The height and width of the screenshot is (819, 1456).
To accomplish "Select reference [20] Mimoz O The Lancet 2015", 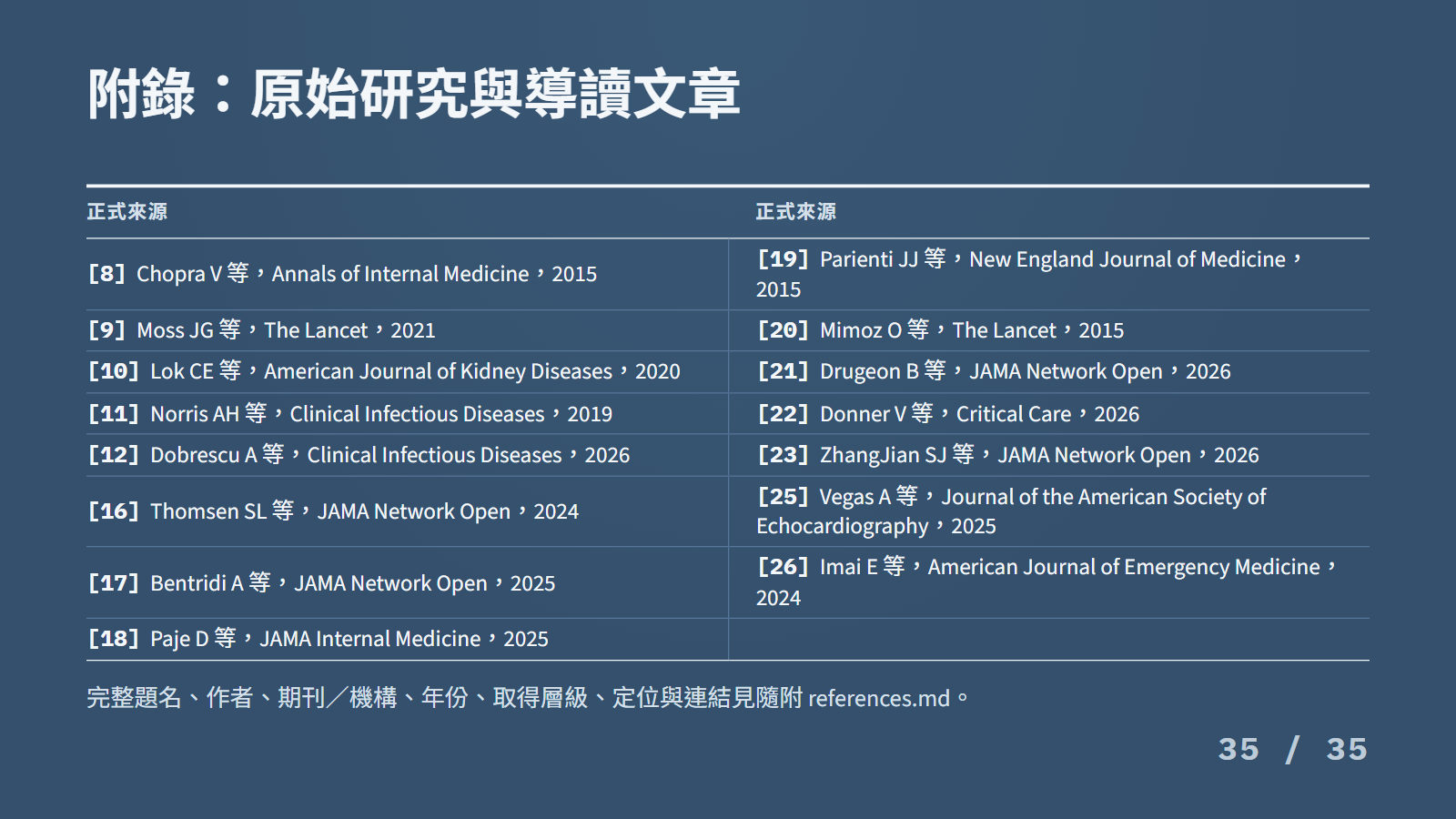I will pyautogui.click(x=940, y=330).
